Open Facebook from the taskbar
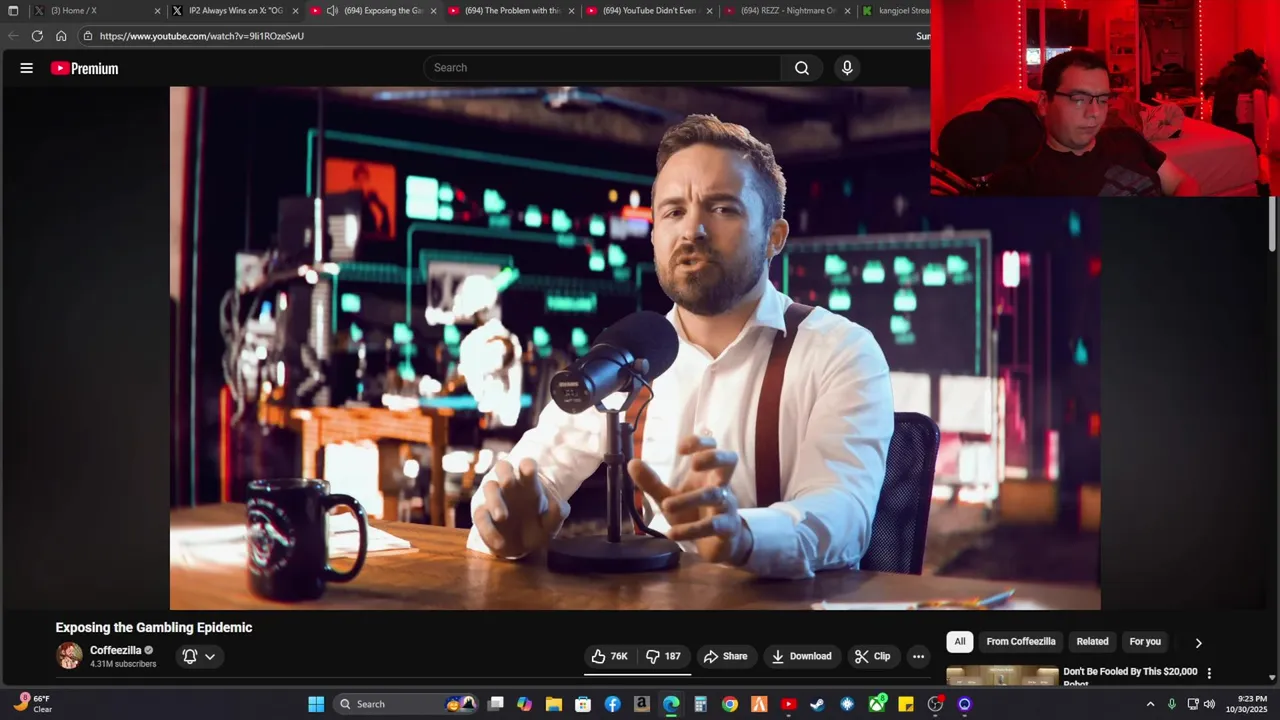Image resolution: width=1280 pixels, height=720 pixels. click(x=612, y=704)
